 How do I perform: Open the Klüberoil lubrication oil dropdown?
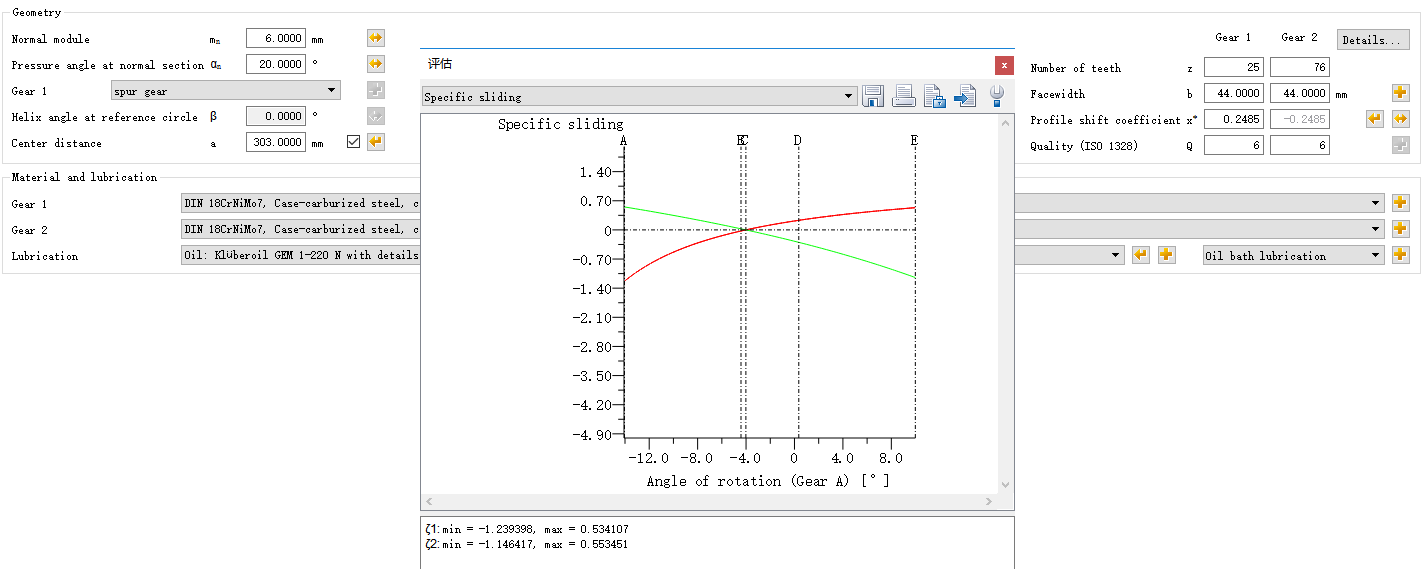1116,255
